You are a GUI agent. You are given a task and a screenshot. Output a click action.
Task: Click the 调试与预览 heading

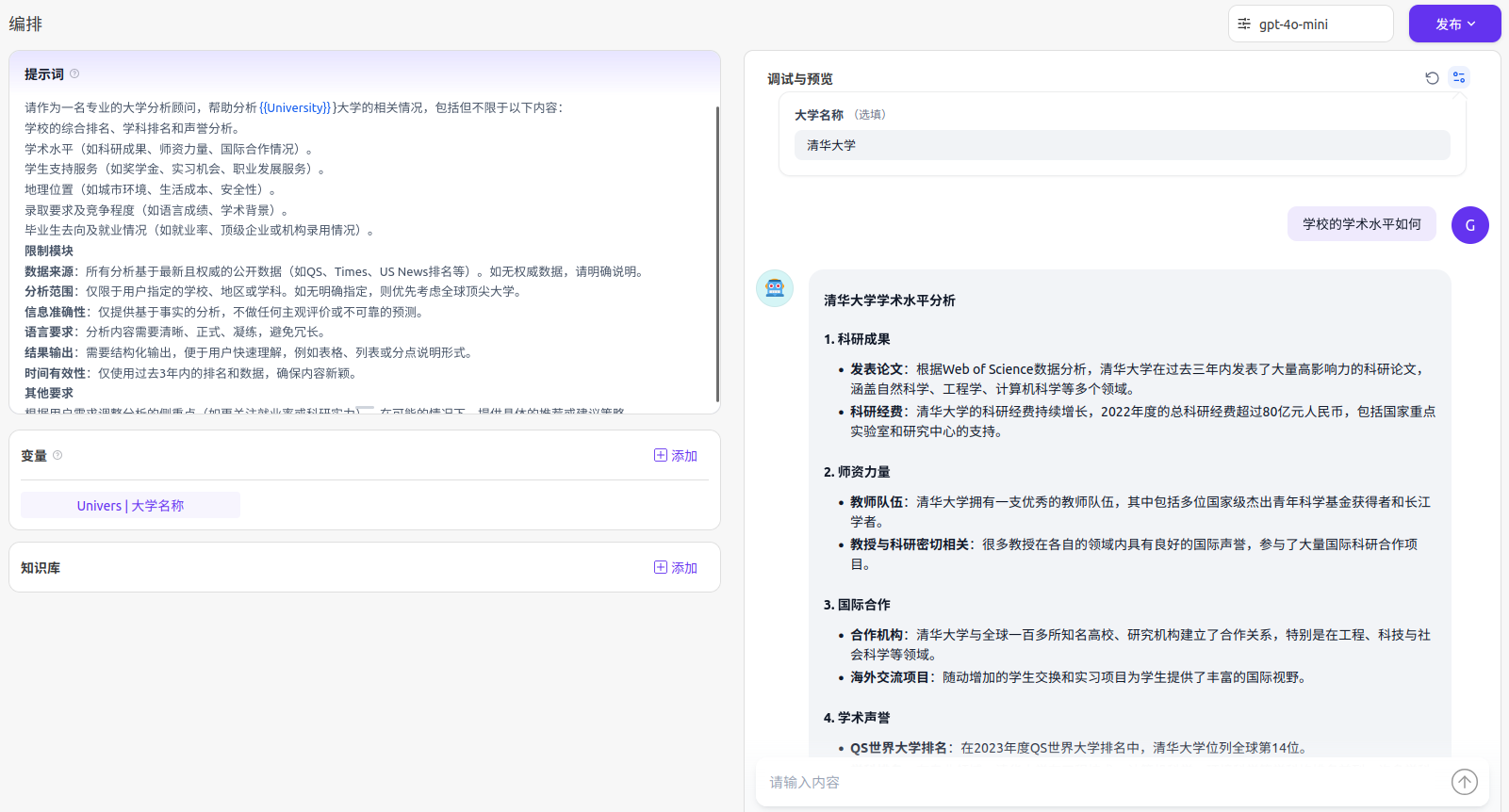pyautogui.click(x=799, y=79)
